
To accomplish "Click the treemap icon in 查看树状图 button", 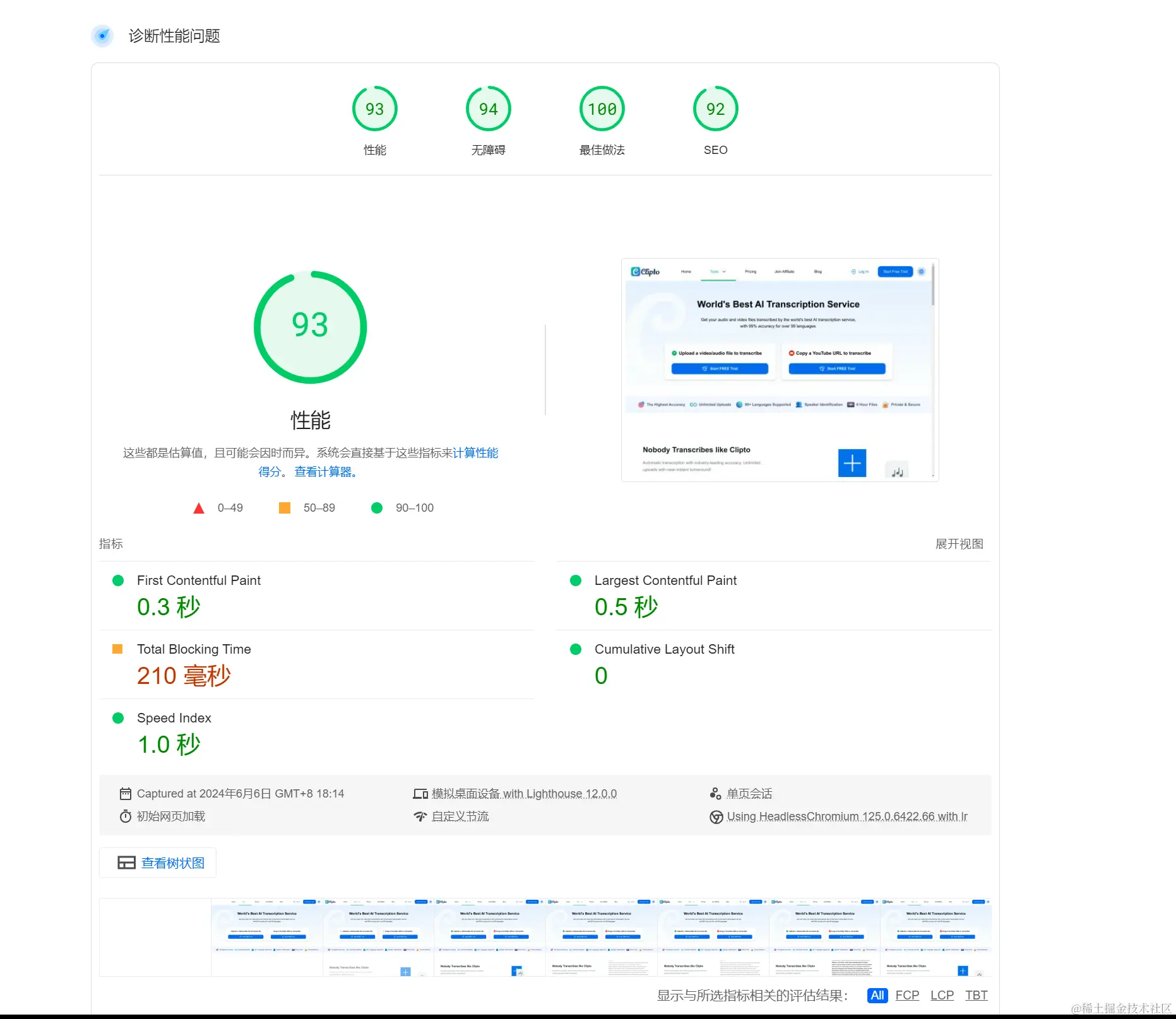I will tap(126, 863).
